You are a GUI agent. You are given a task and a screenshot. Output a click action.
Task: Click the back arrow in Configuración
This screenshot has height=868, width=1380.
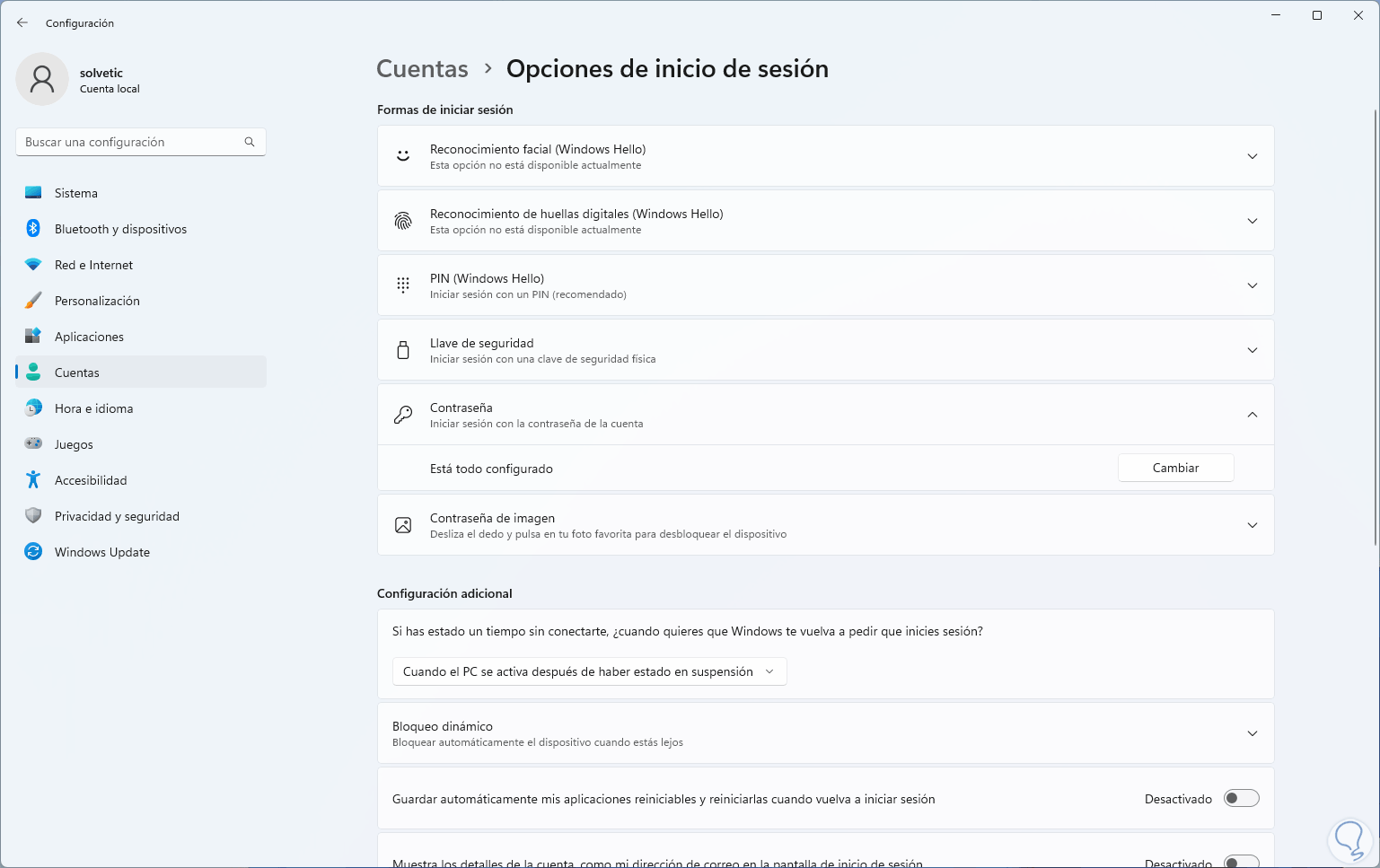[x=22, y=22]
